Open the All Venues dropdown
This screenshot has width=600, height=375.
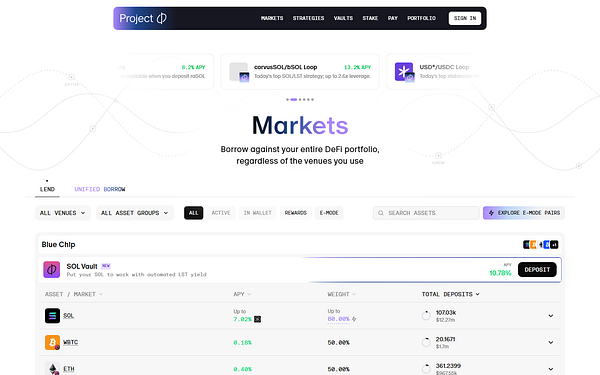click(x=63, y=213)
